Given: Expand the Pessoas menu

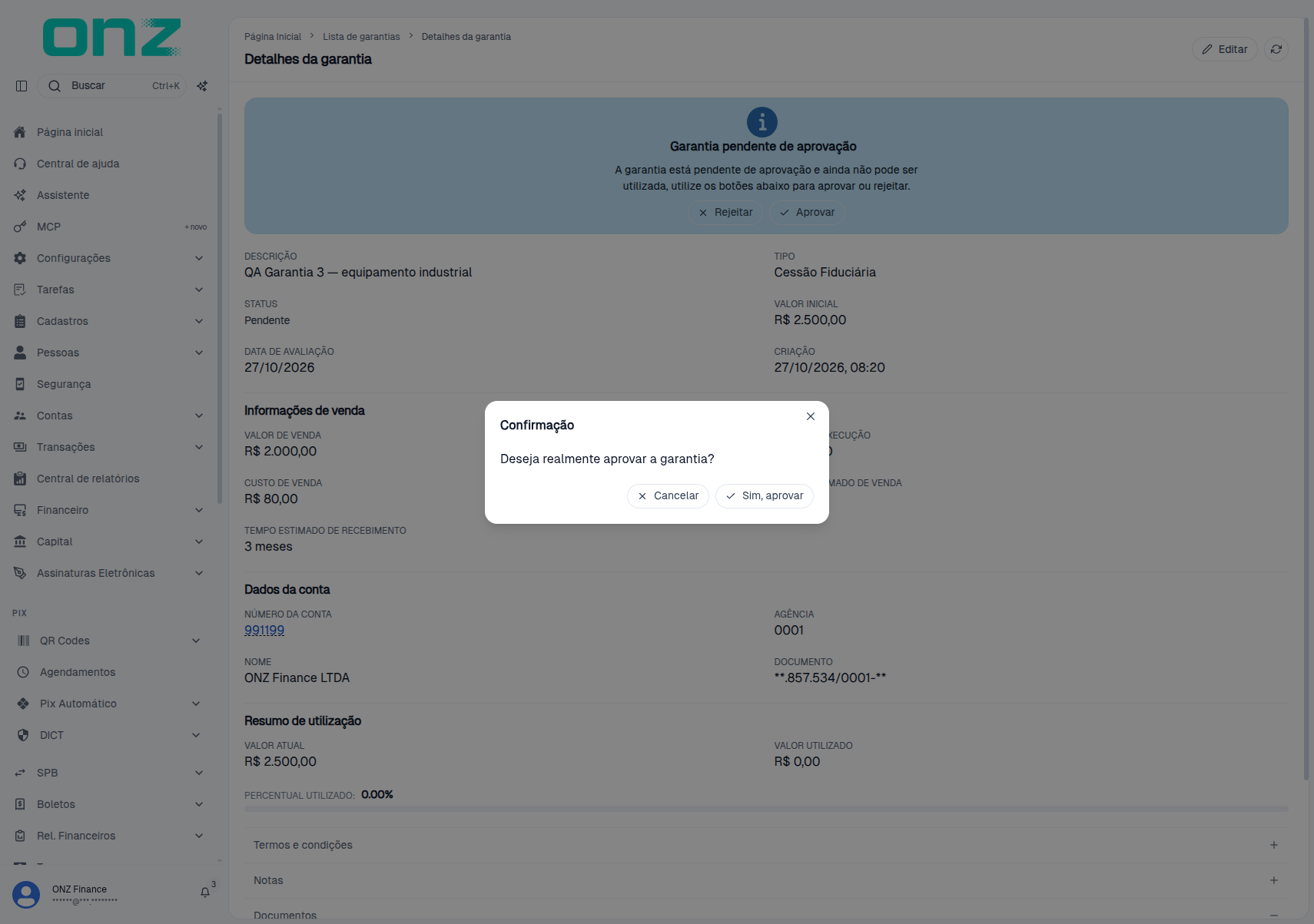Looking at the screenshot, I should [110, 353].
